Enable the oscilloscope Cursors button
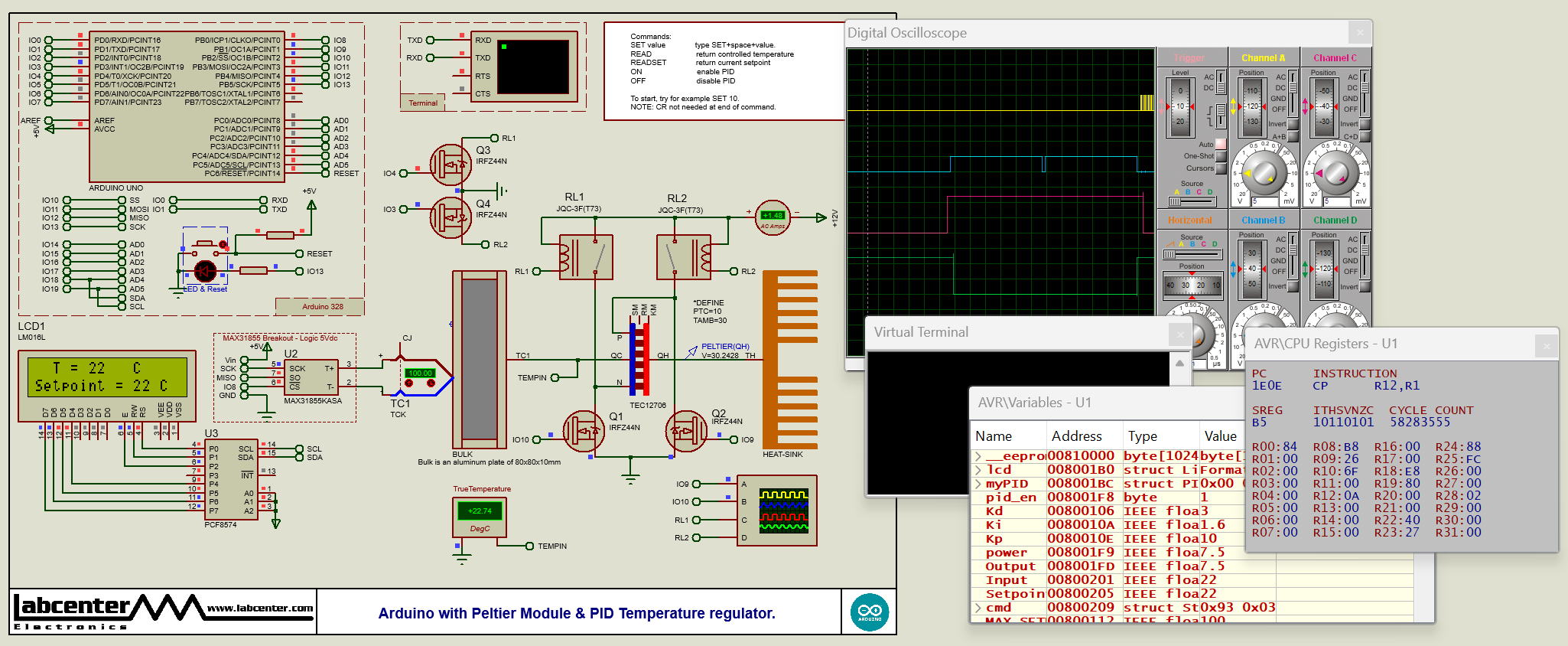The image size is (1568, 646). tap(1221, 168)
